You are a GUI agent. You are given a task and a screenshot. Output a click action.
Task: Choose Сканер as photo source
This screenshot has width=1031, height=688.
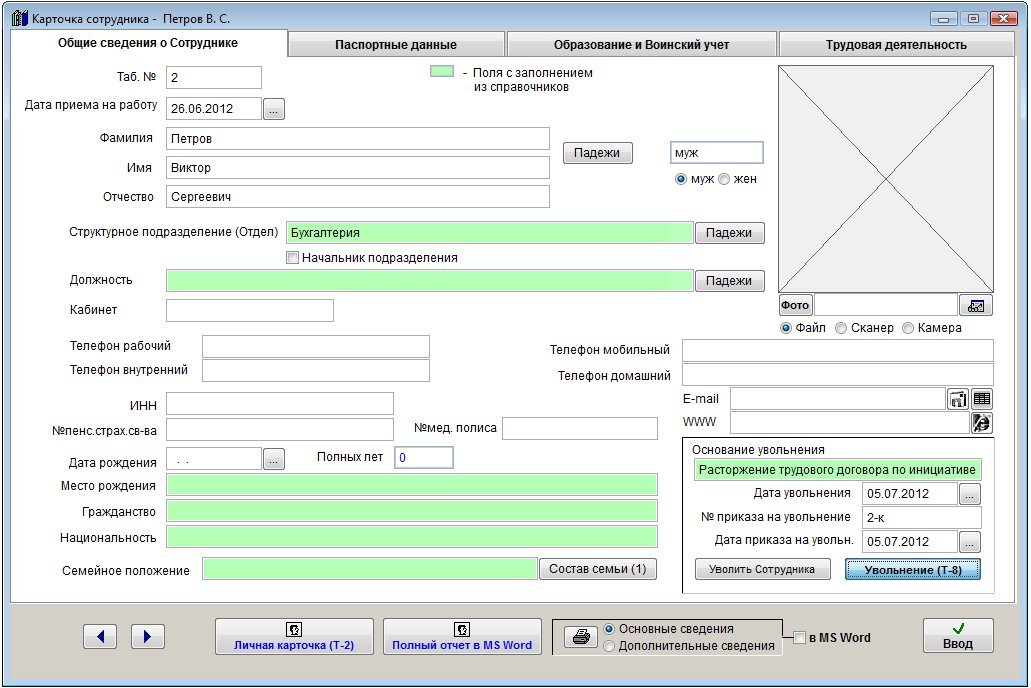[841, 328]
